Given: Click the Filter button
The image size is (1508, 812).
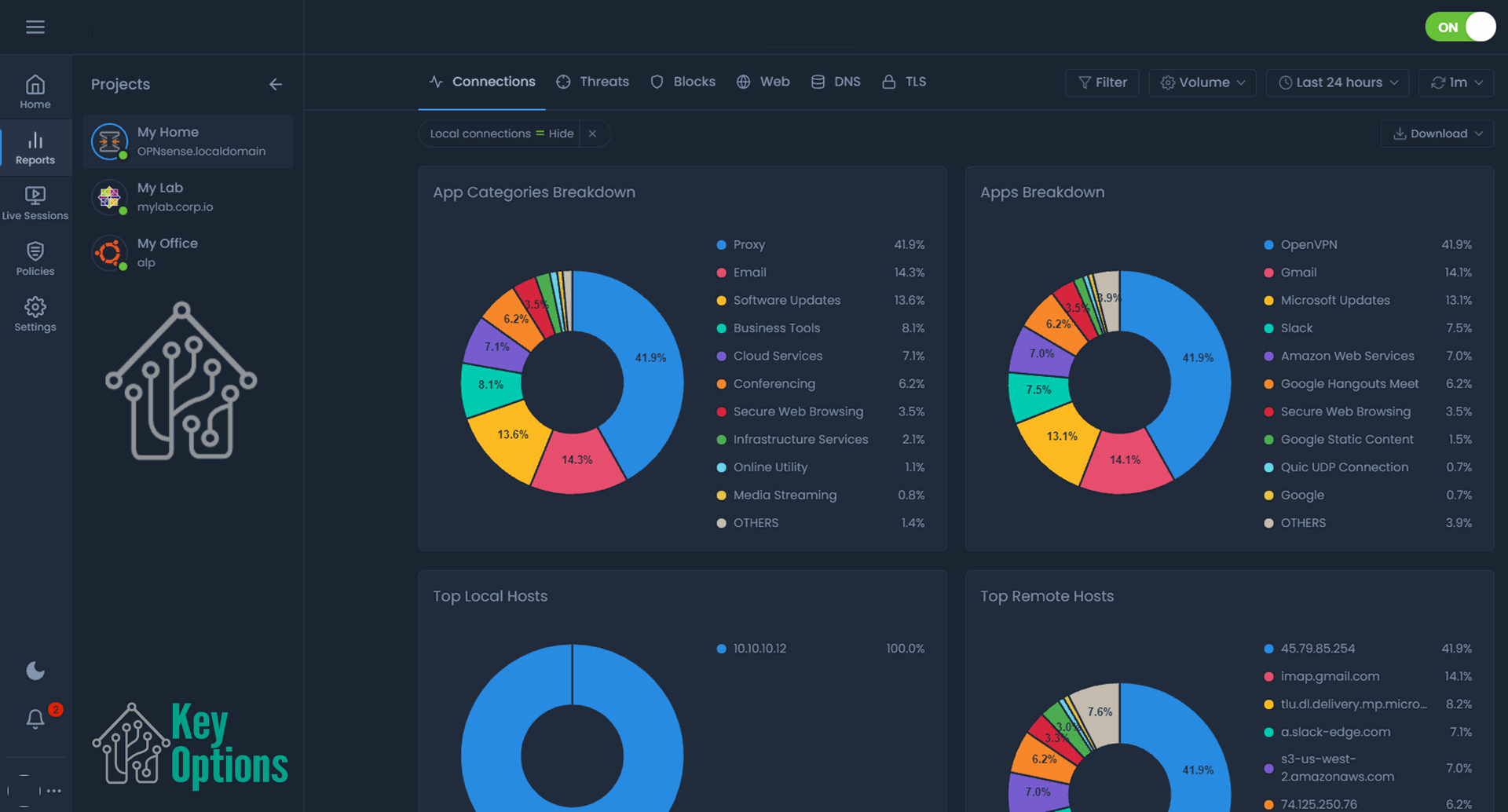Looking at the screenshot, I should pyautogui.click(x=1101, y=82).
